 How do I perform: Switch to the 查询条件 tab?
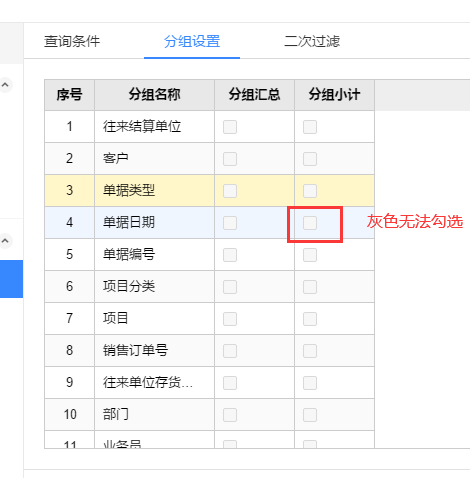72,41
